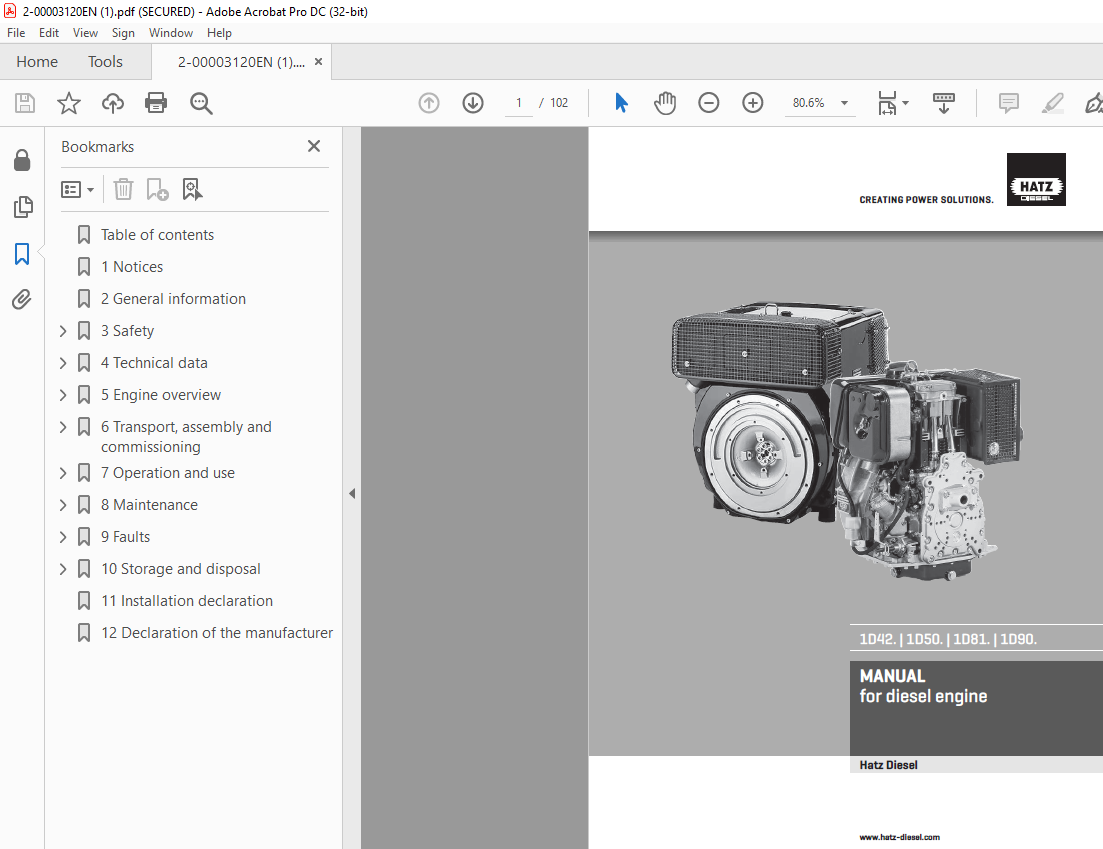Jump to Table of contents bookmark
The width and height of the screenshot is (1103, 849).
click(157, 235)
